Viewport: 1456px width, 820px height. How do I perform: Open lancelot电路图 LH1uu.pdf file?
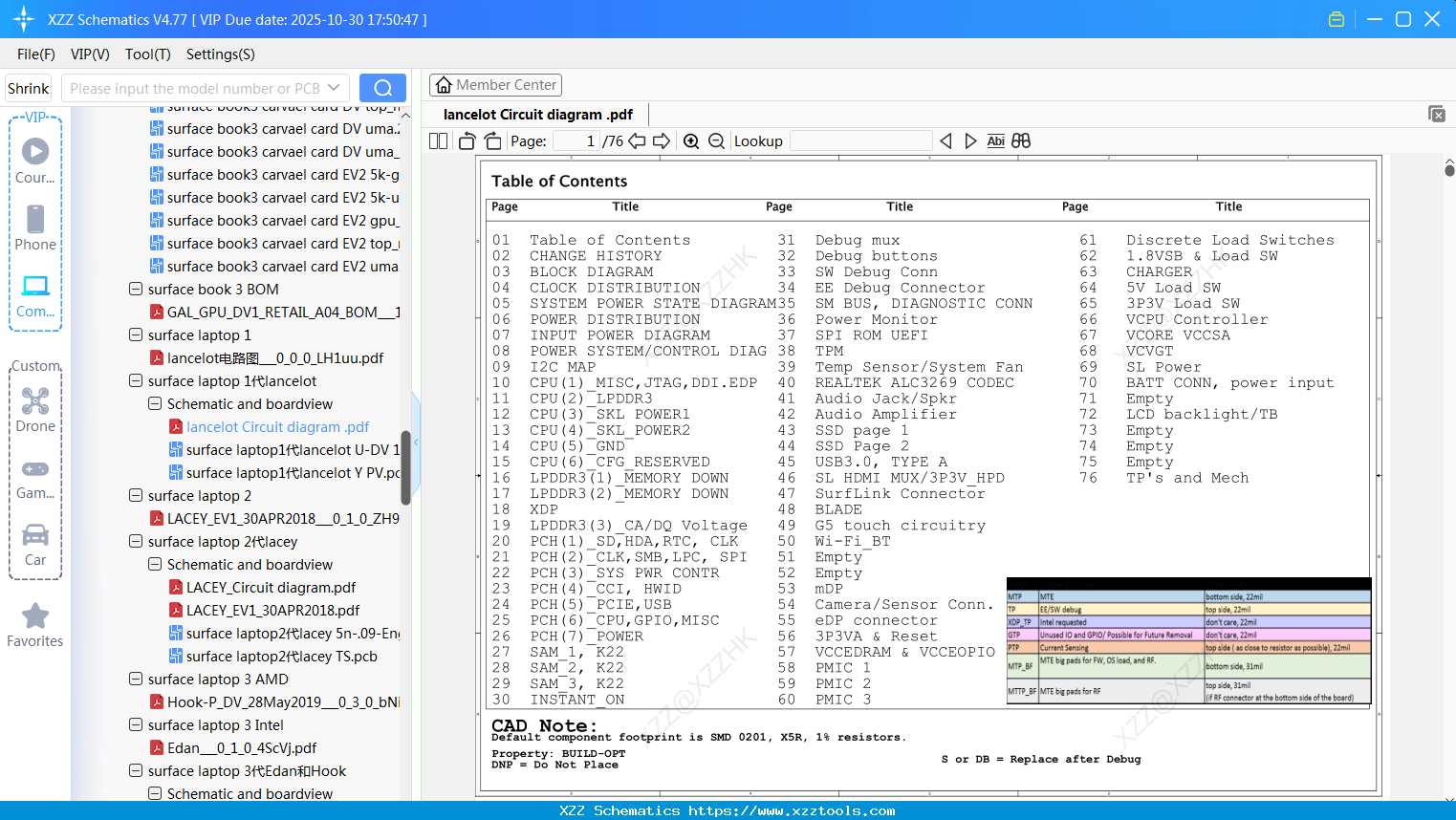pyautogui.click(x=267, y=357)
